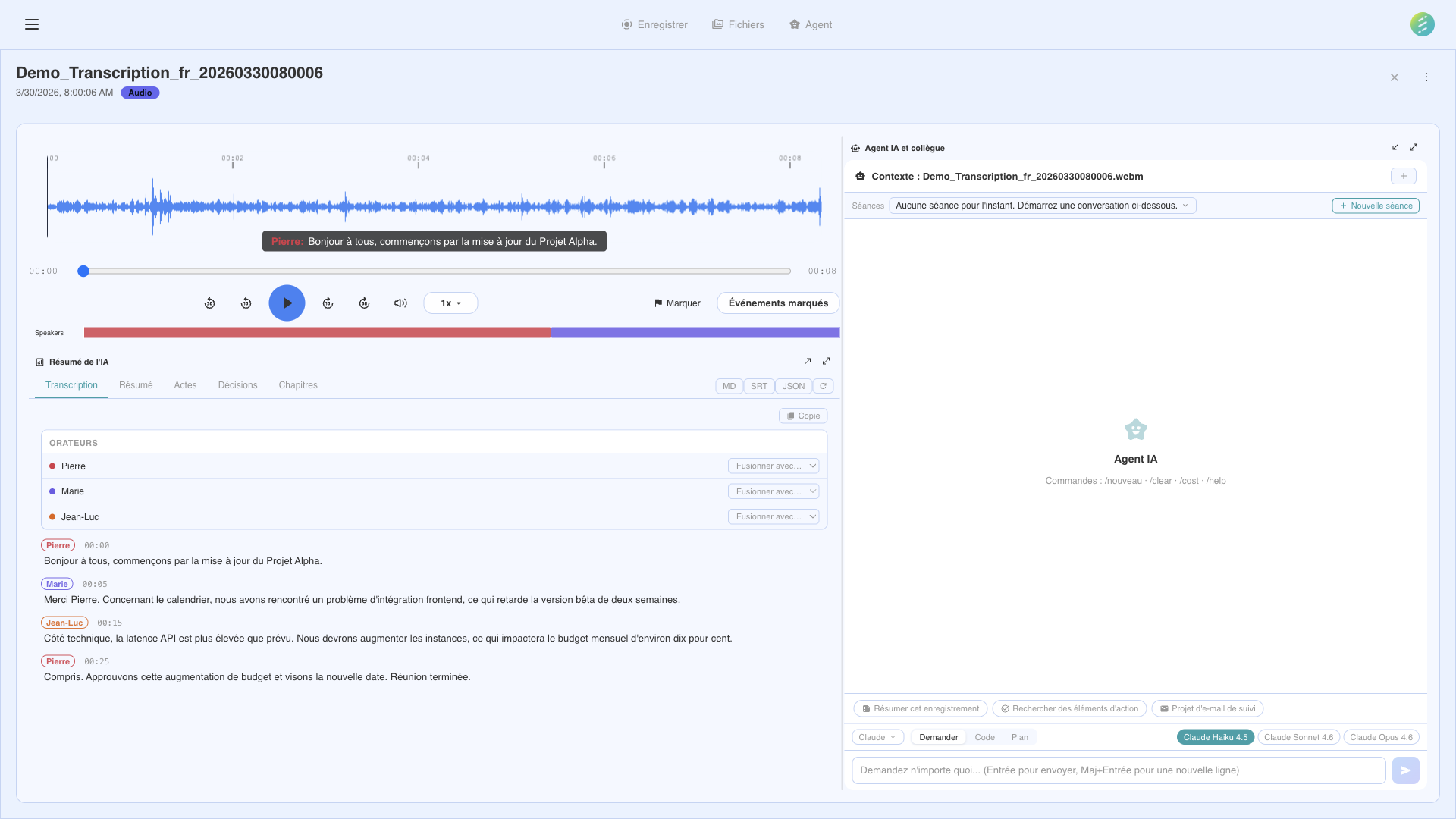Viewport: 1456px width, 819px height.
Task: Expand the Séances dropdown in the Agent panel
Action: pos(1043,205)
